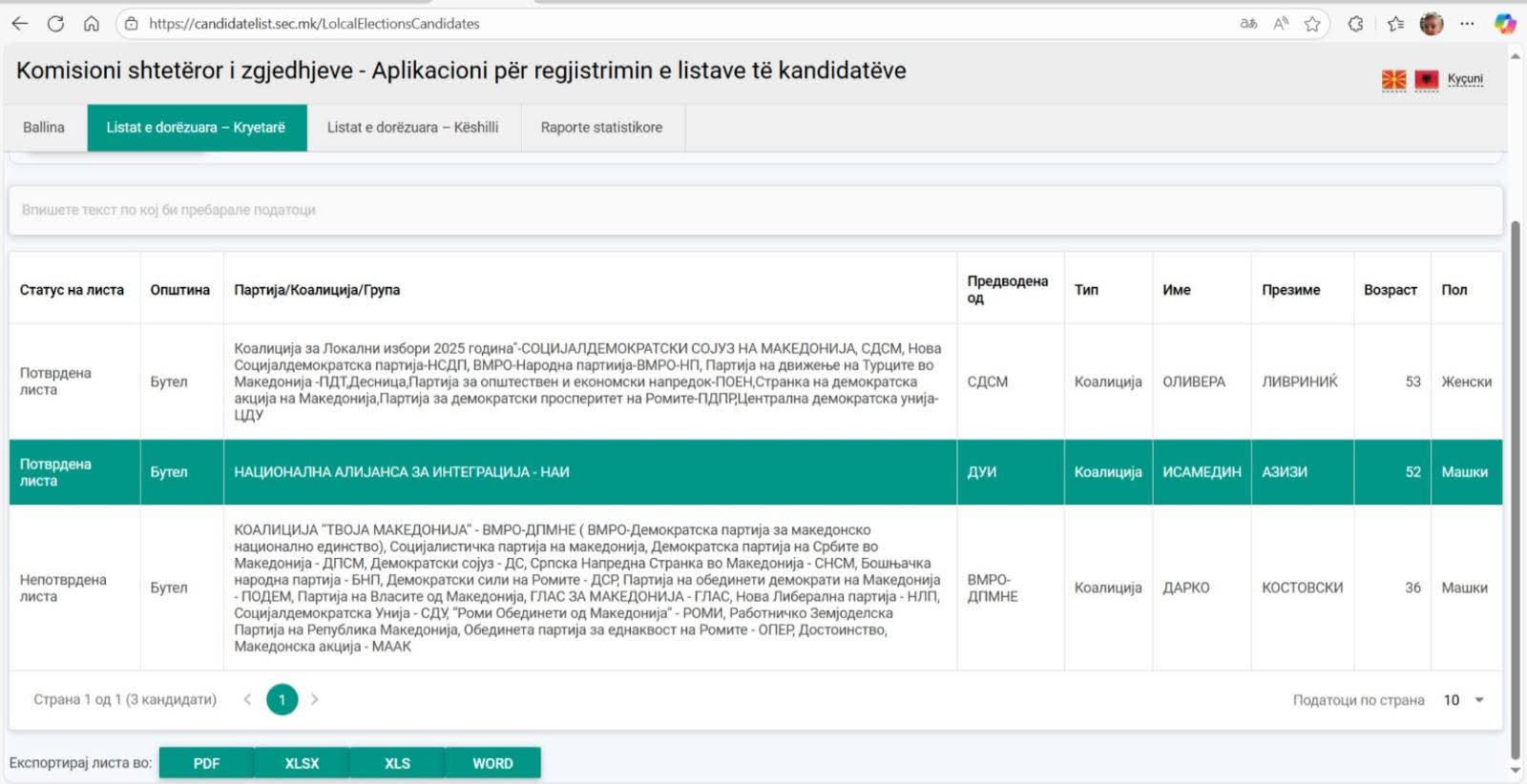Select the ИСАМЕДИН name cell
This screenshot has width=1527, height=784.
click(x=1202, y=472)
